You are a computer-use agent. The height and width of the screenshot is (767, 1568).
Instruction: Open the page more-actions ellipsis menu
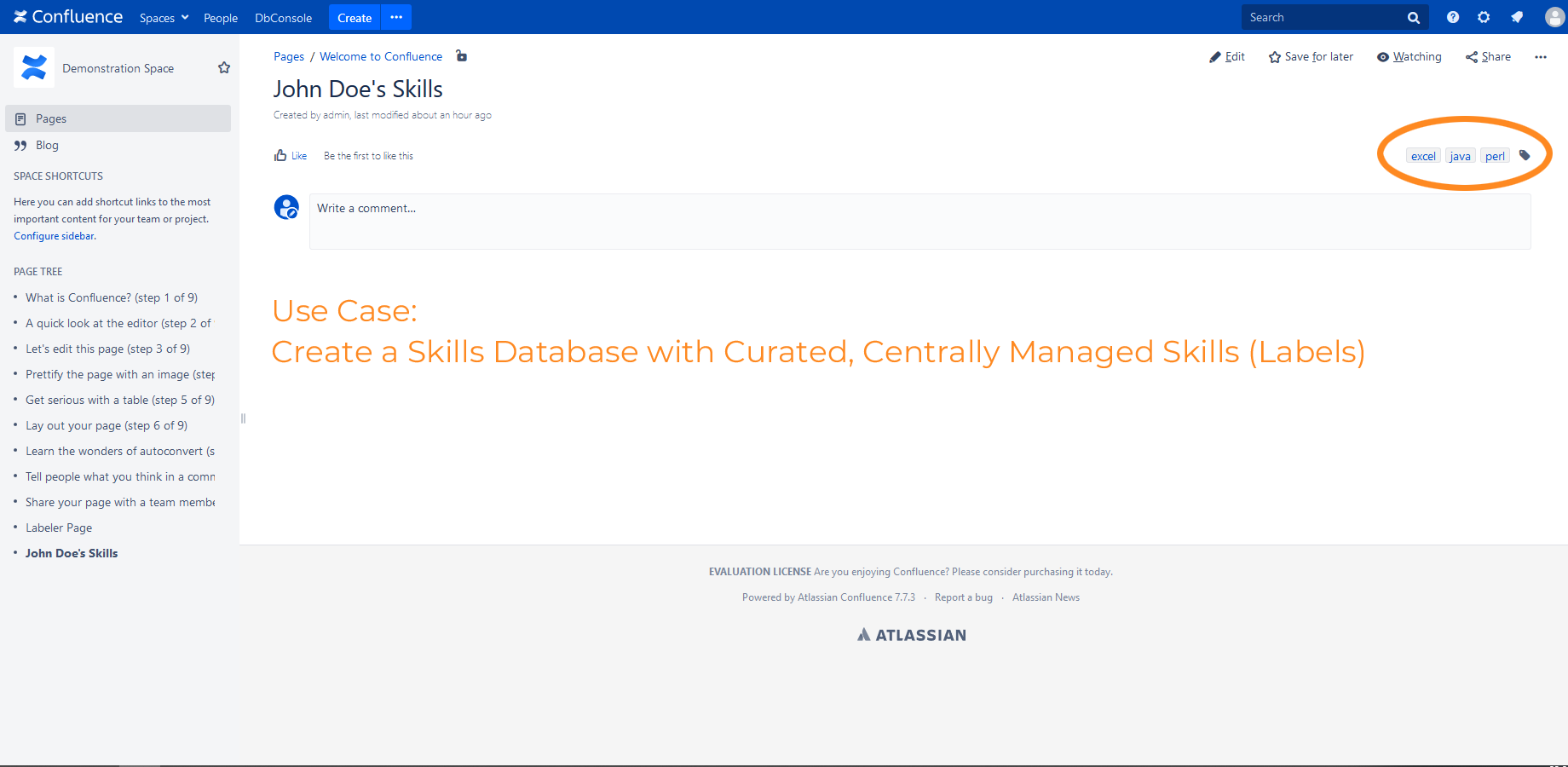1541,57
